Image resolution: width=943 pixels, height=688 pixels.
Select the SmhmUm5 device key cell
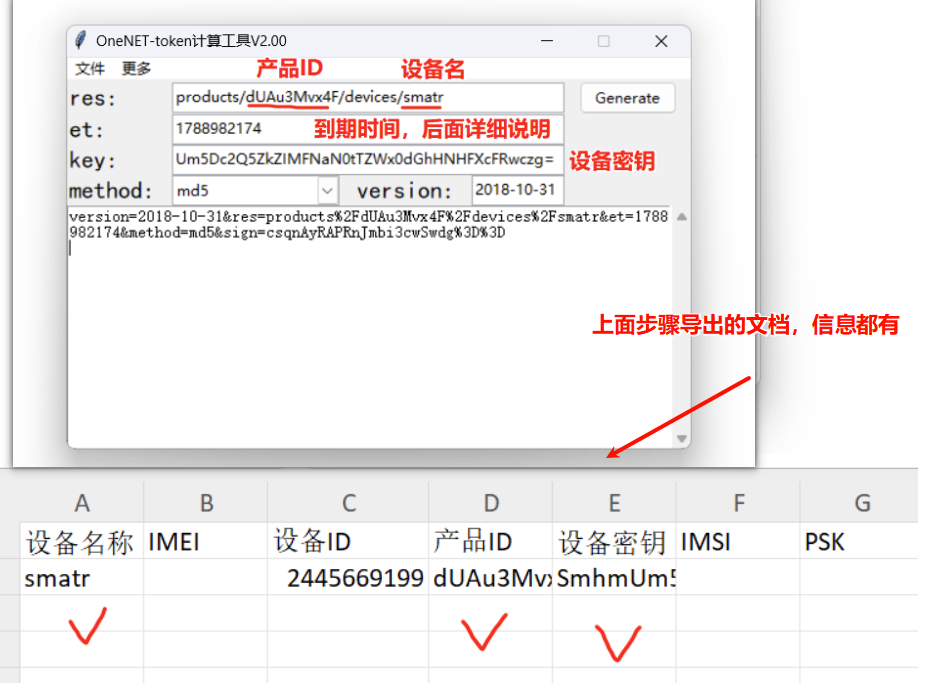(x=614, y=578)
